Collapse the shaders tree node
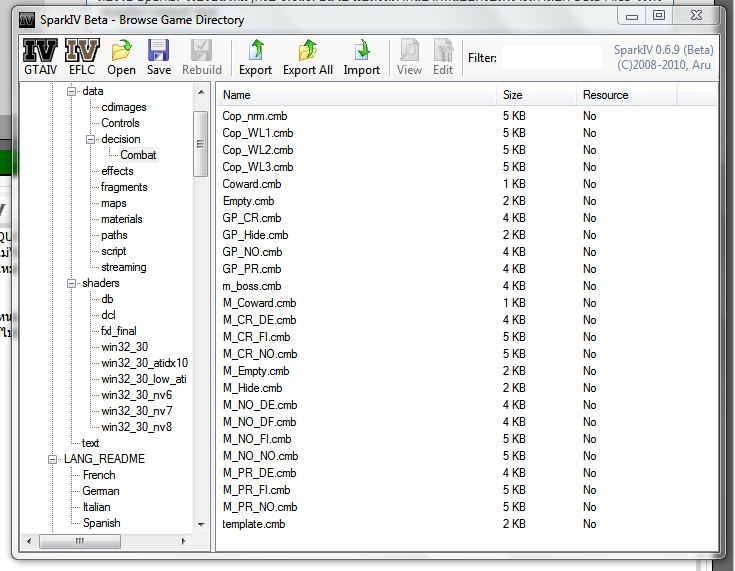 click(x=71, y=283)
